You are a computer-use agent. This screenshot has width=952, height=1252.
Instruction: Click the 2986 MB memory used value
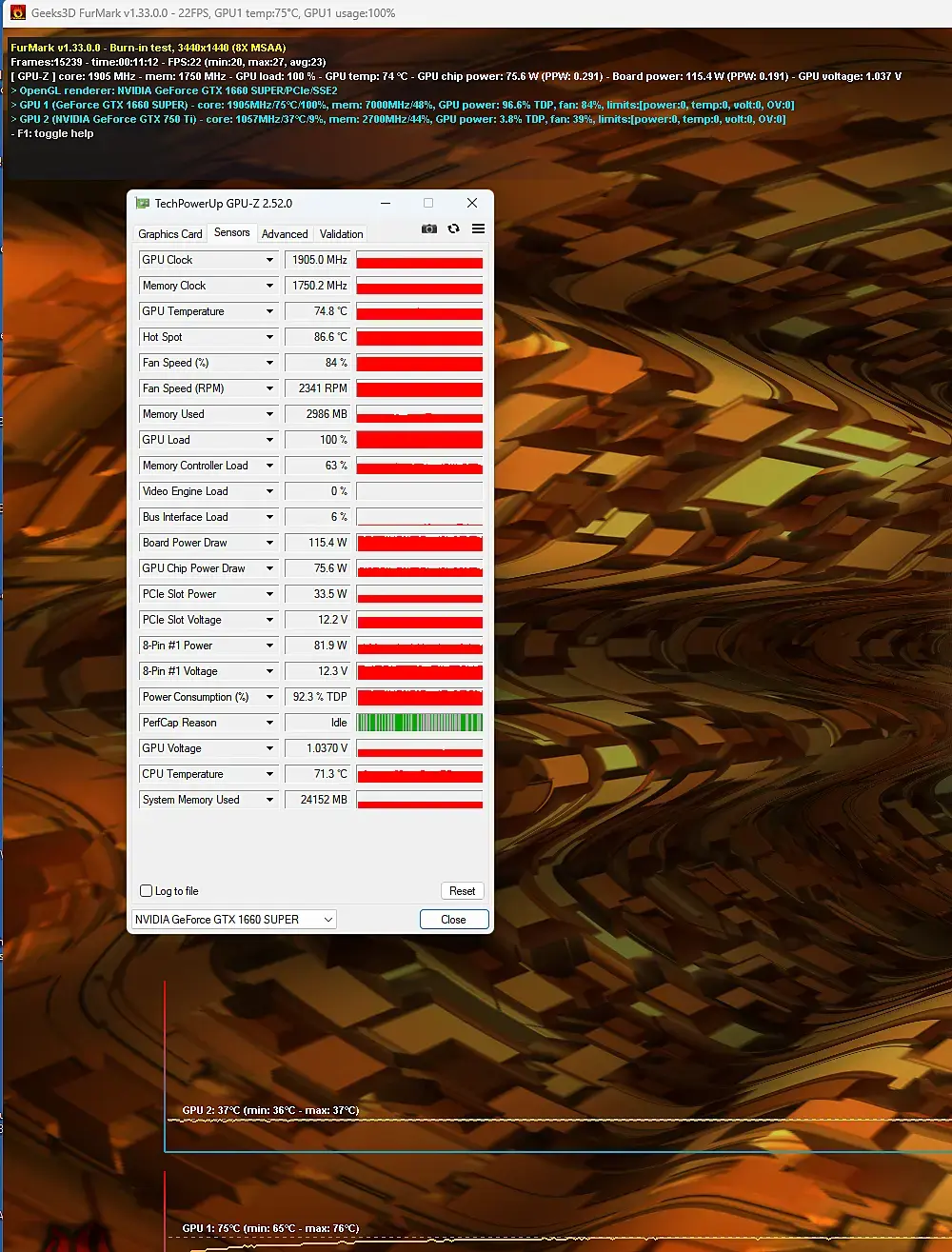pos(319,414)
